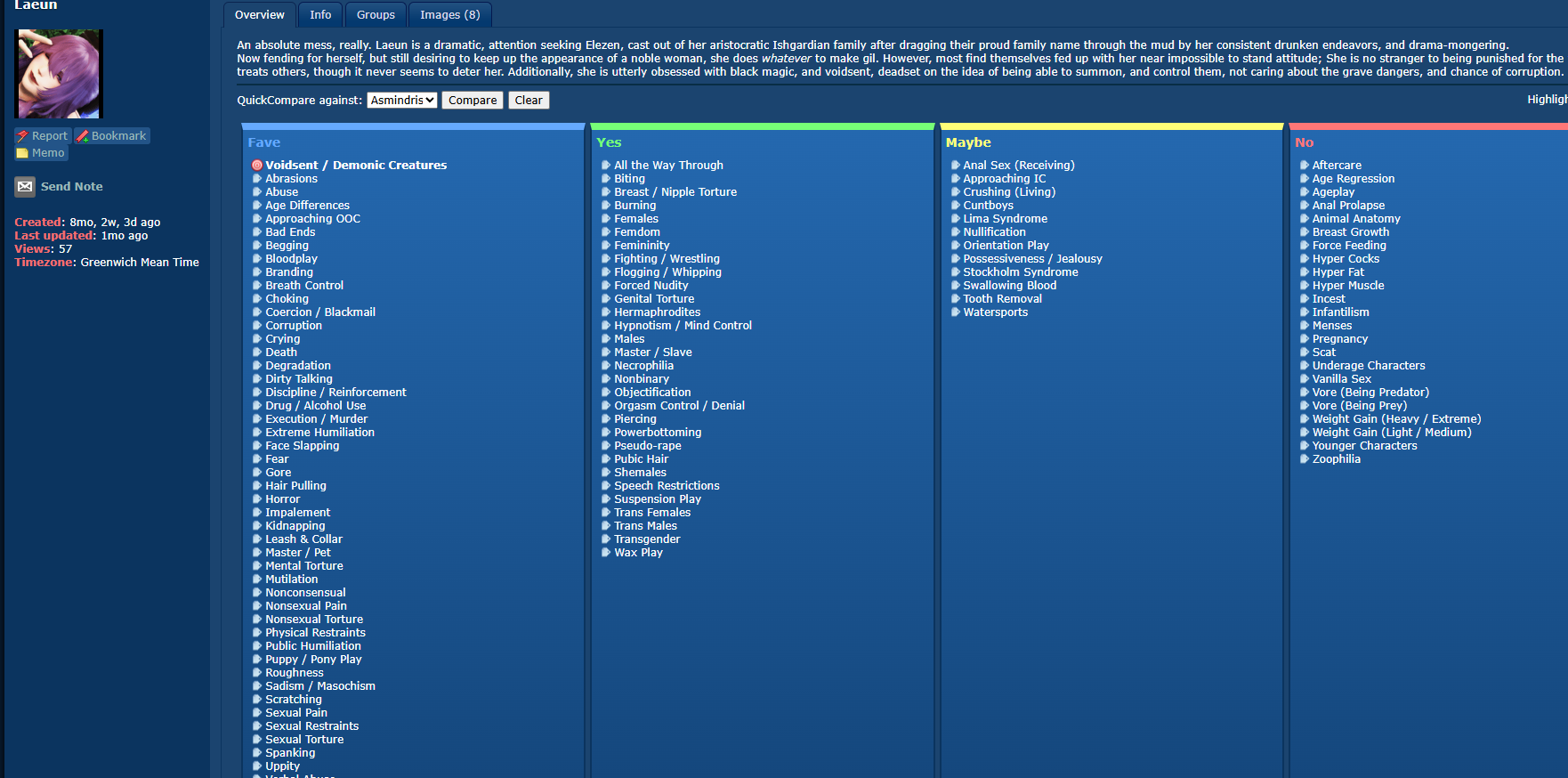Image resolution: width=1568 pixels, height=778 pixels.
Task: Click the Hypnotism / Mind Control entry
Action: (683, 326)
